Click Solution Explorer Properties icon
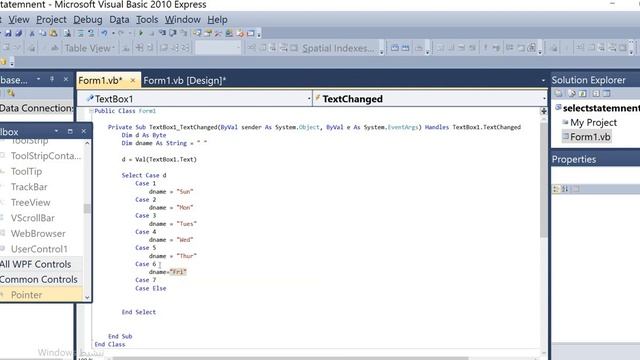Screen dimensions: 640x360 [558, 93]
